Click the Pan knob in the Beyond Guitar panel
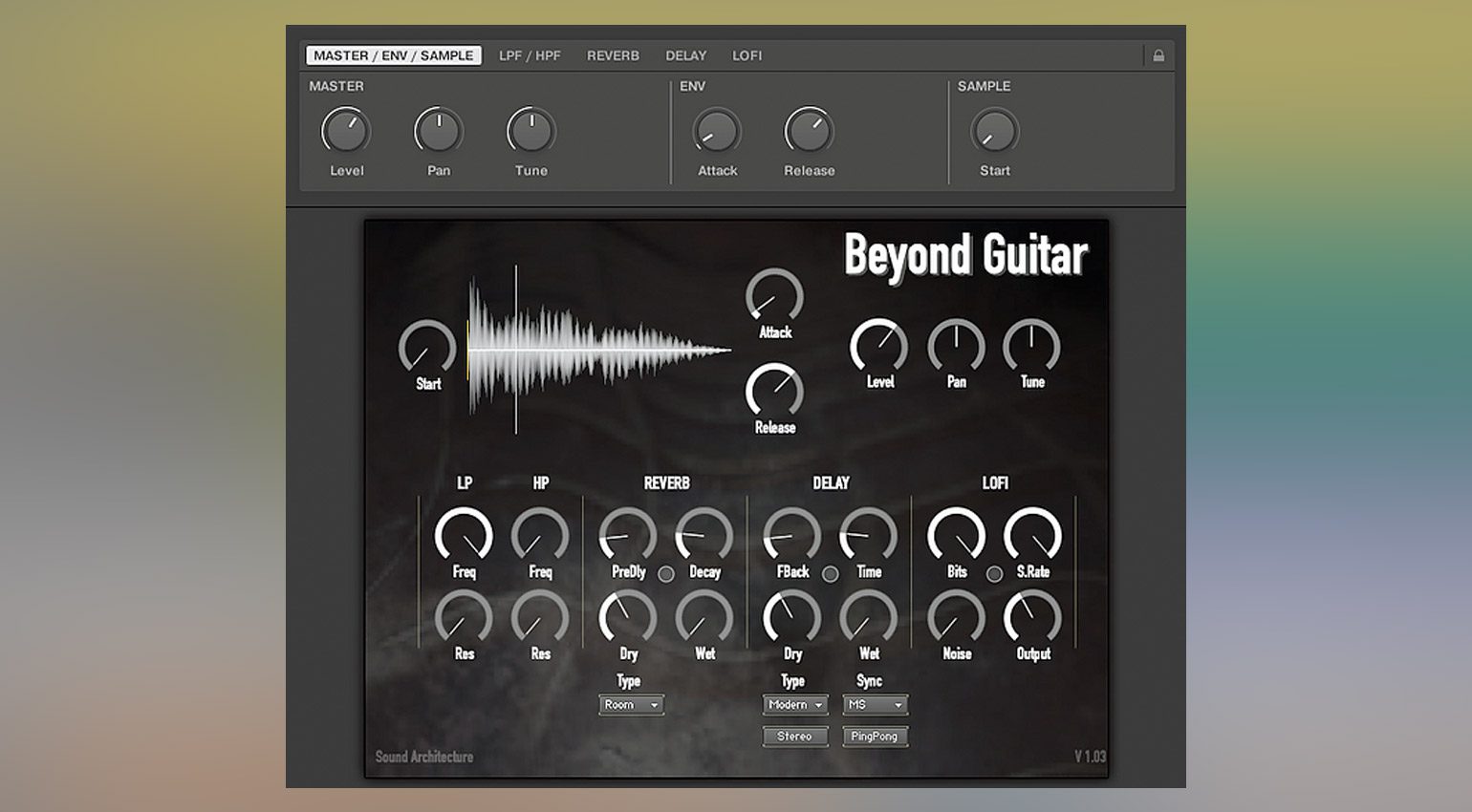Image resolution: width=1472 pixels, height=812 pixels. click(x=956, y=346)
